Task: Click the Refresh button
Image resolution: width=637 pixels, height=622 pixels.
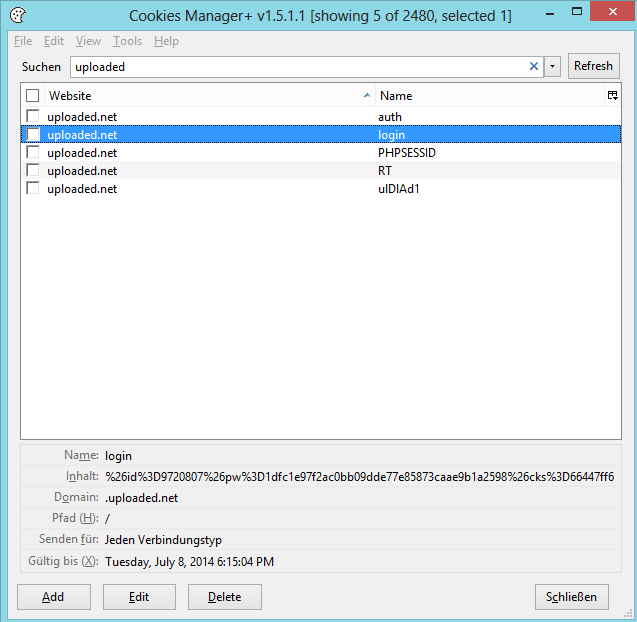Action: pos(594,66)
